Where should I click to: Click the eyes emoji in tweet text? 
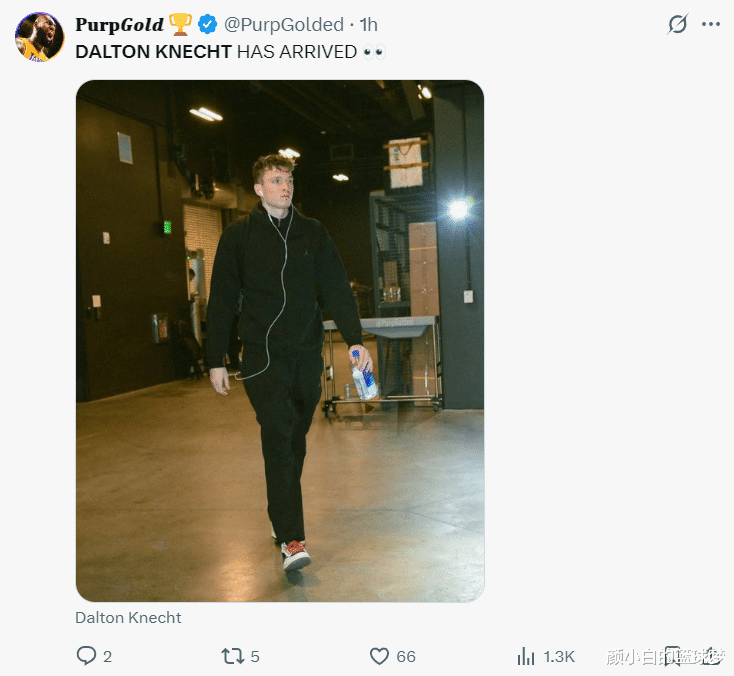click(x=374, y=51)
